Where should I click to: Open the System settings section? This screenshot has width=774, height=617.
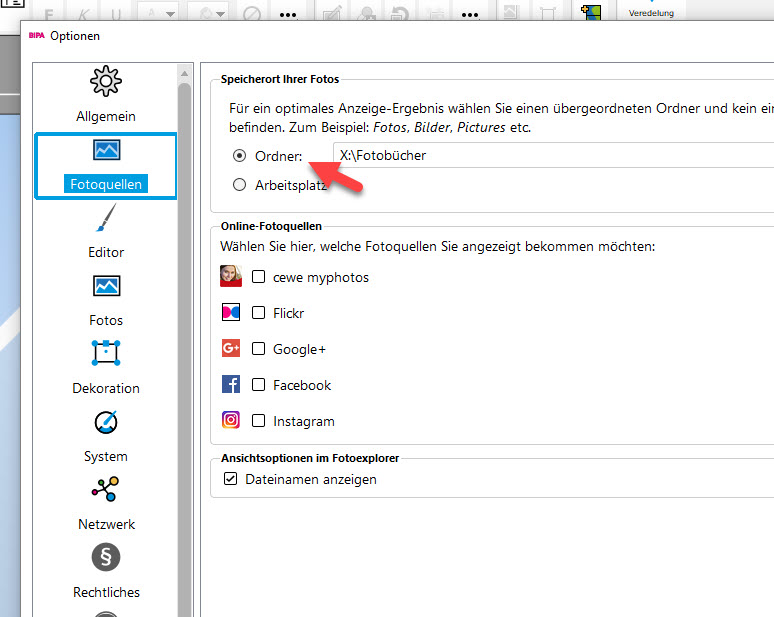pyautogui.click(x=106, y=436)
